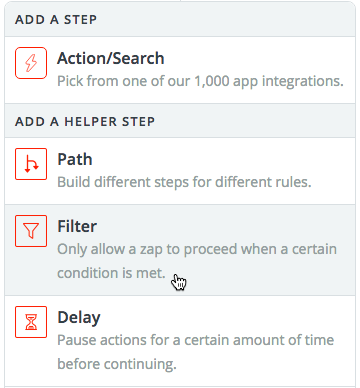Viewport: 360px width, 388px height.
Task: Click the Filter funnel icon
Action: pos(31,231)
